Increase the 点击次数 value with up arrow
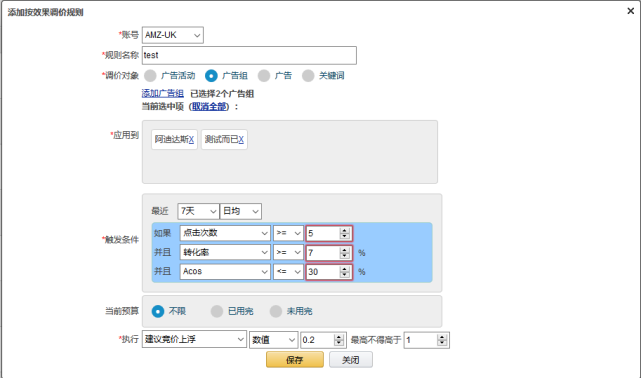This screenshot has height=378, width=641. 345,230
